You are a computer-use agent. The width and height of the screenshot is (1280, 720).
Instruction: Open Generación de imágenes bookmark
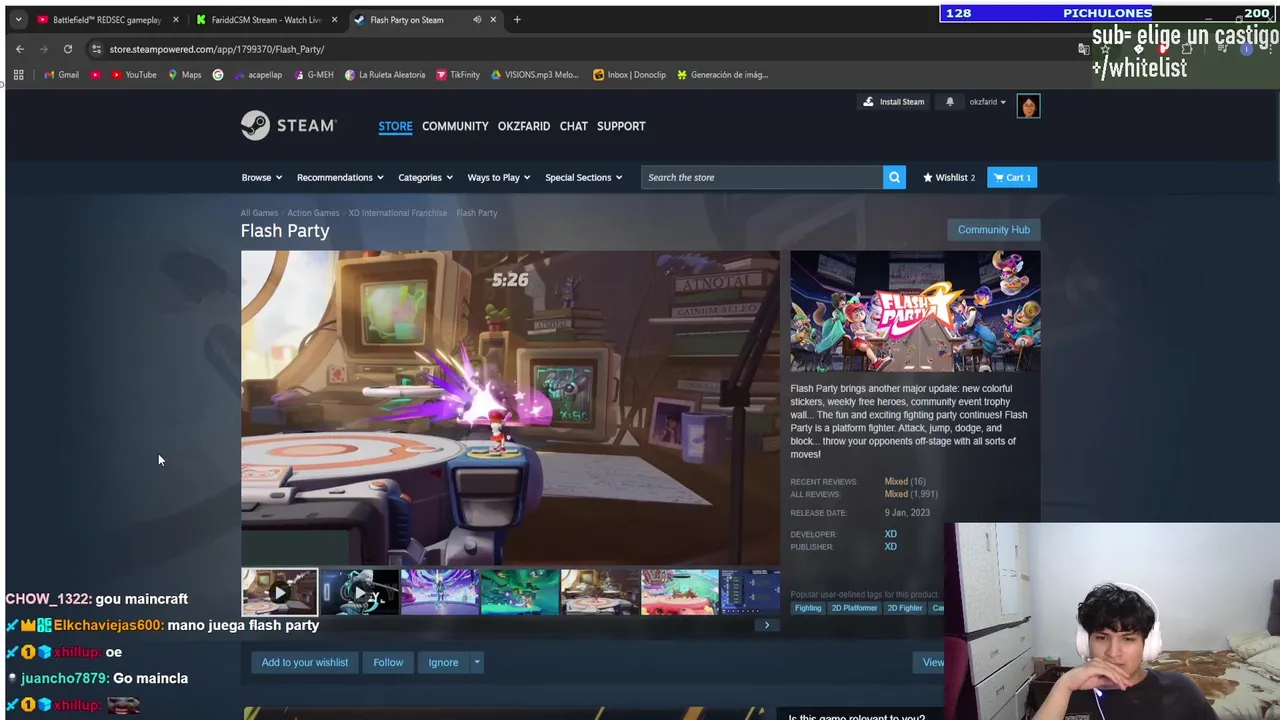tap(722, 74)
